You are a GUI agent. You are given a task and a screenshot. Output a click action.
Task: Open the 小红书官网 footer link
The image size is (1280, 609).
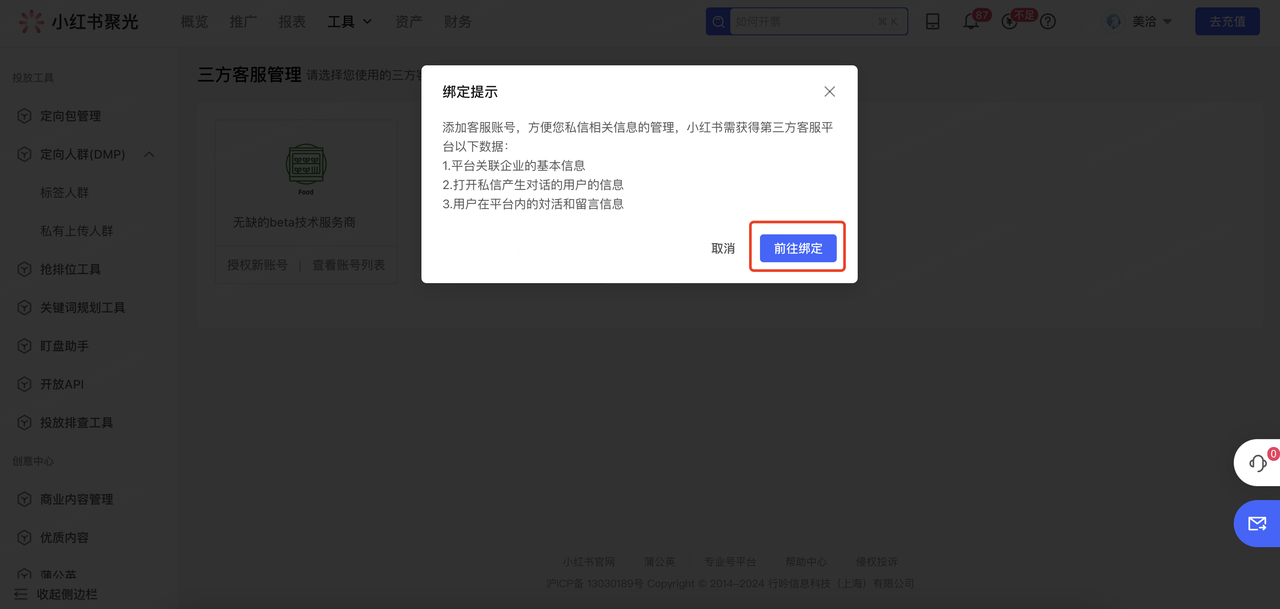[588, 561]
